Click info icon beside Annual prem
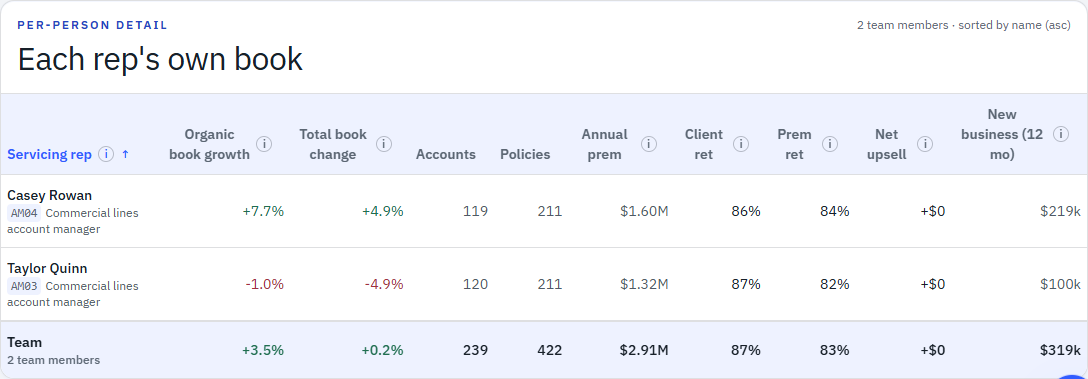 649,144
